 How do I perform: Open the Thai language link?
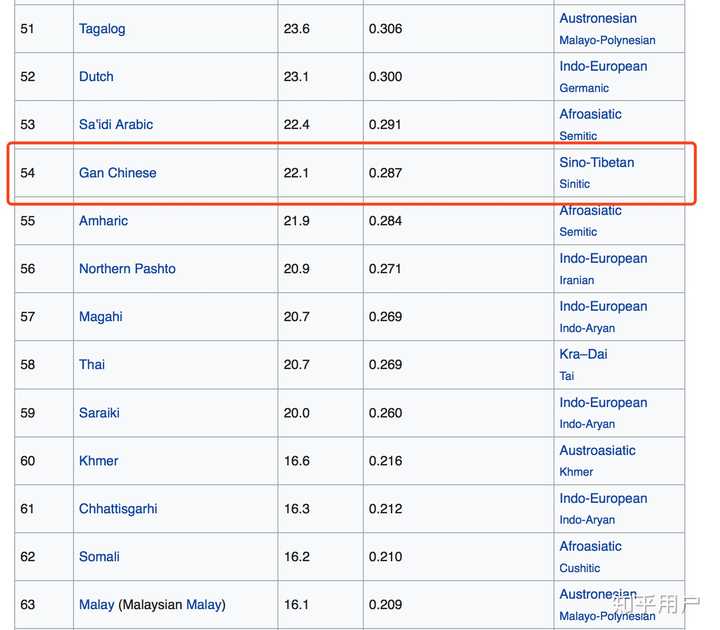click(x=92, y=365)
